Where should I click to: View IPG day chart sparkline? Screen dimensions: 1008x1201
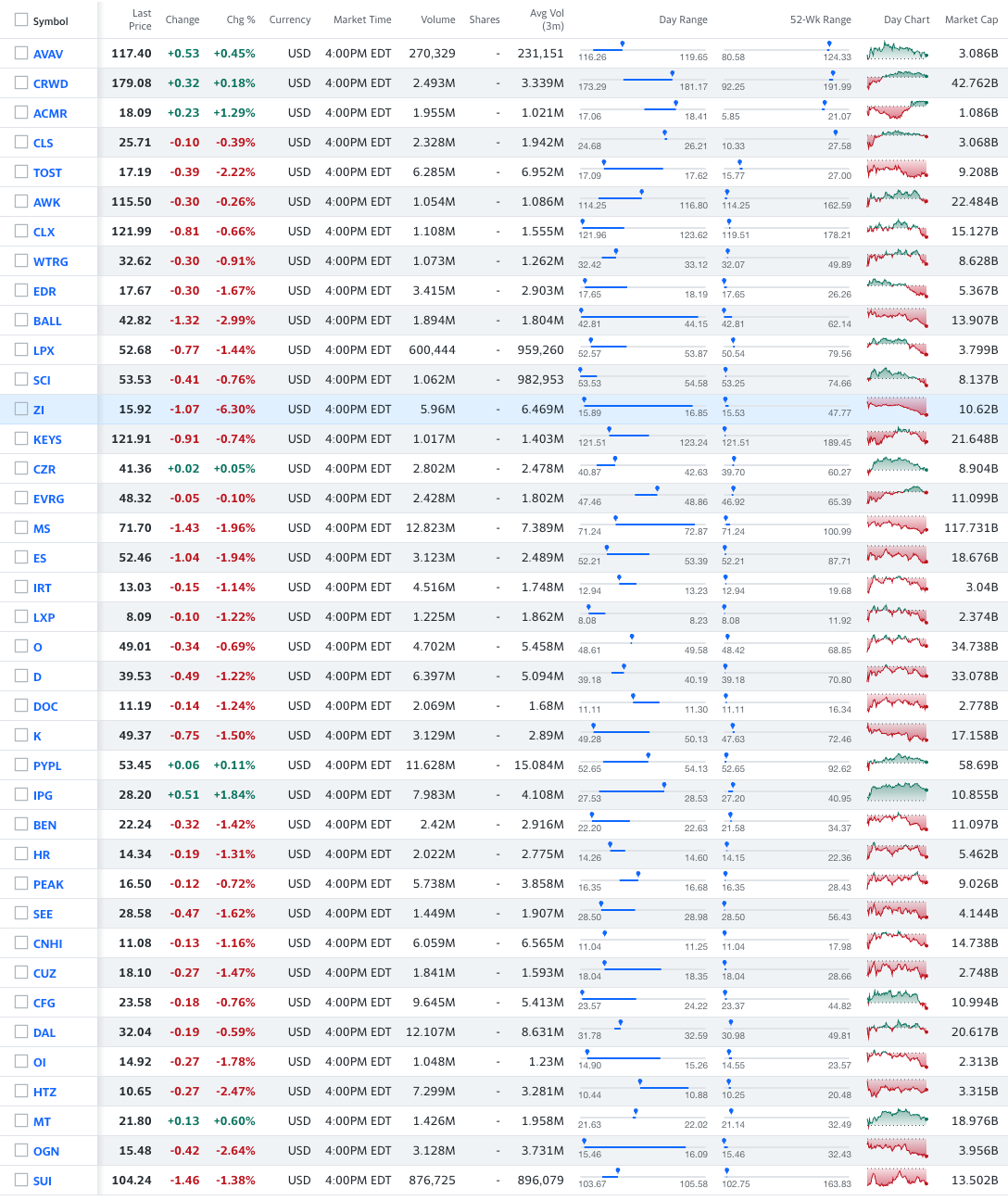(898, 792)
